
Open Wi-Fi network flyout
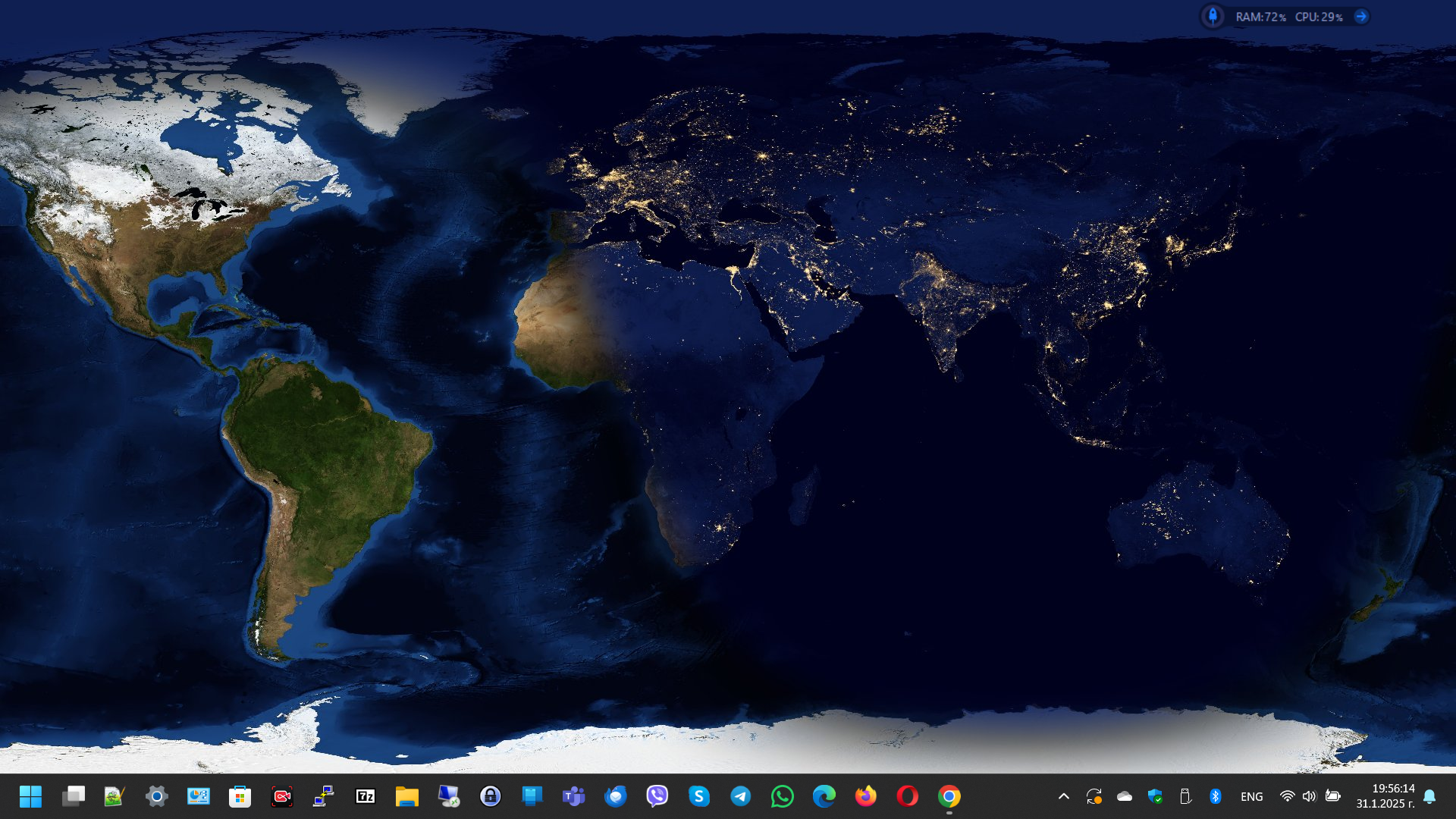pyautogui.click(x=1287, y=796)
